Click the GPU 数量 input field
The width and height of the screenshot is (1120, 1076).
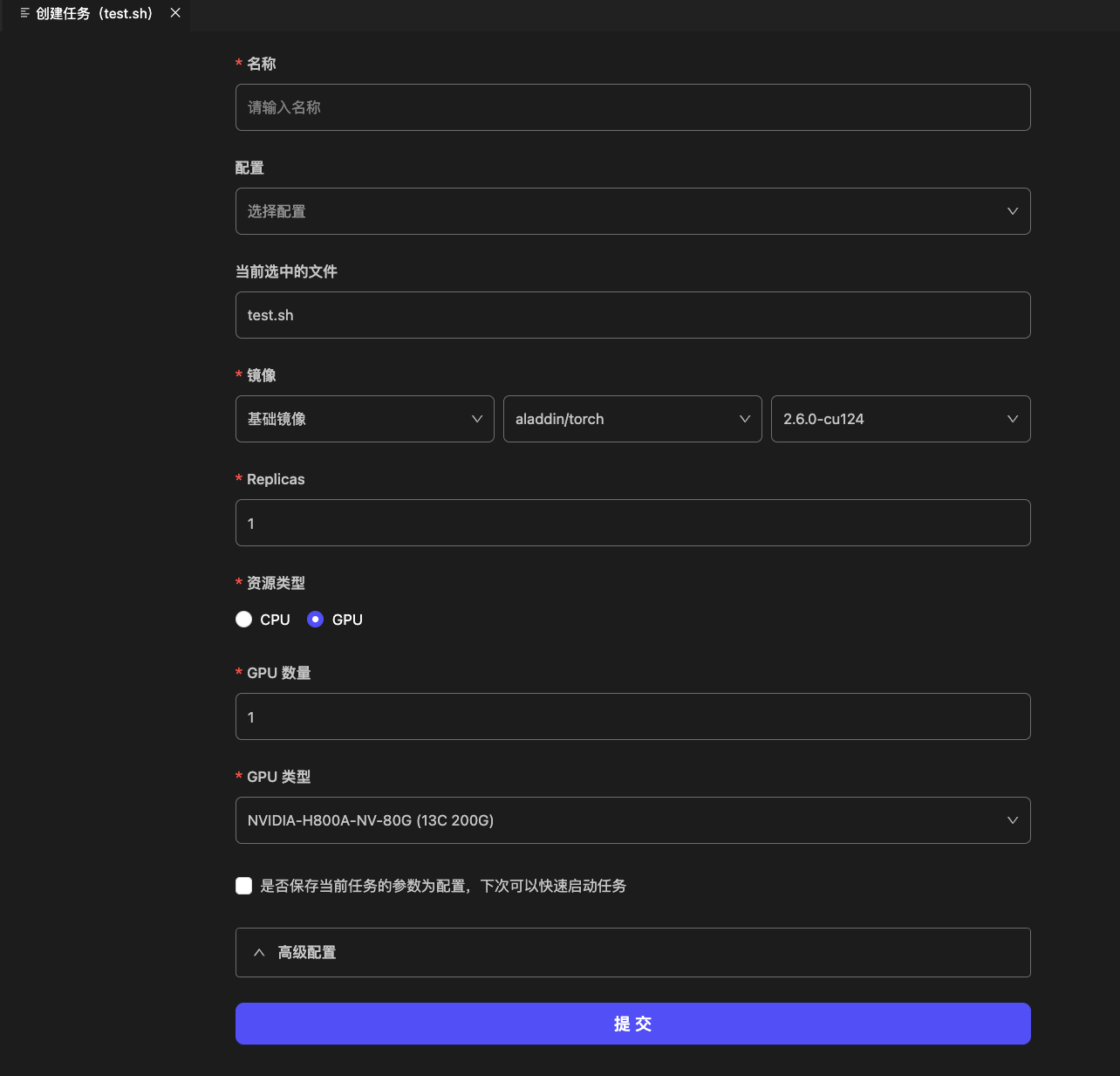point(632,716)
